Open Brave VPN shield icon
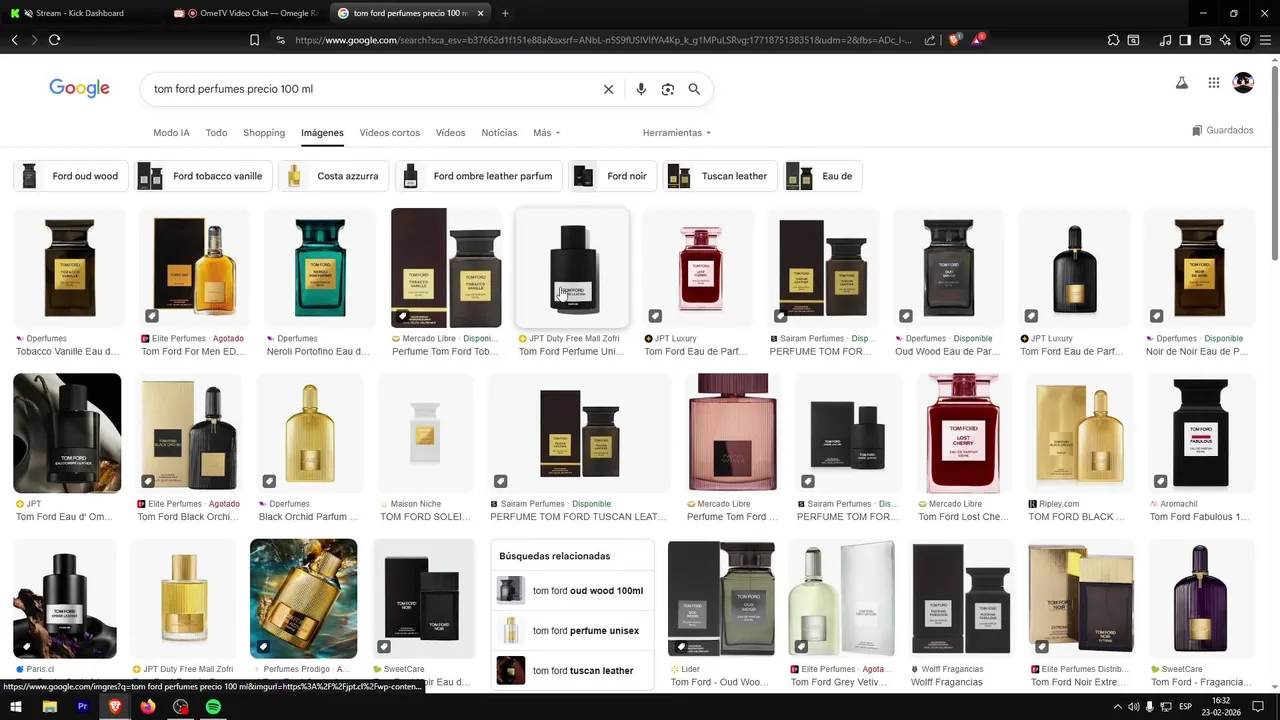Screen dimensions: 1280x720 [x=1245, y=40]
